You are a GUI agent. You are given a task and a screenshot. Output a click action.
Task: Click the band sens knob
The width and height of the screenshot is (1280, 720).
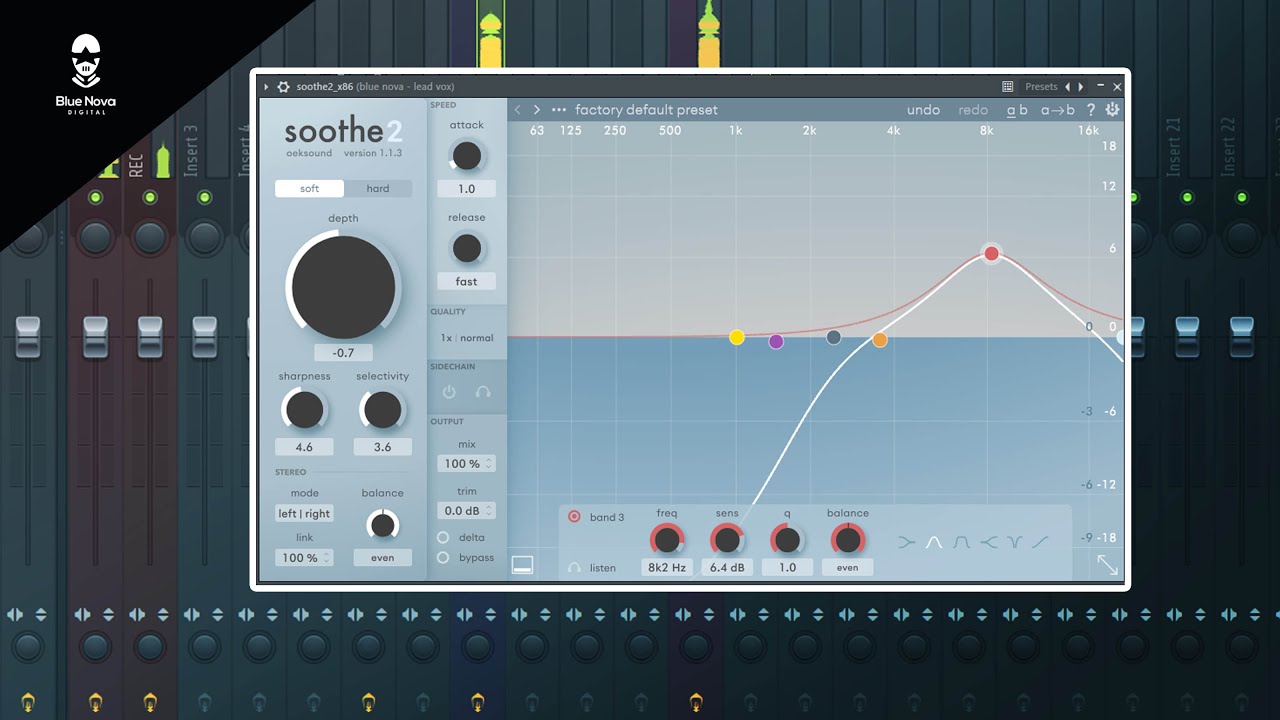tap(727, 540)
